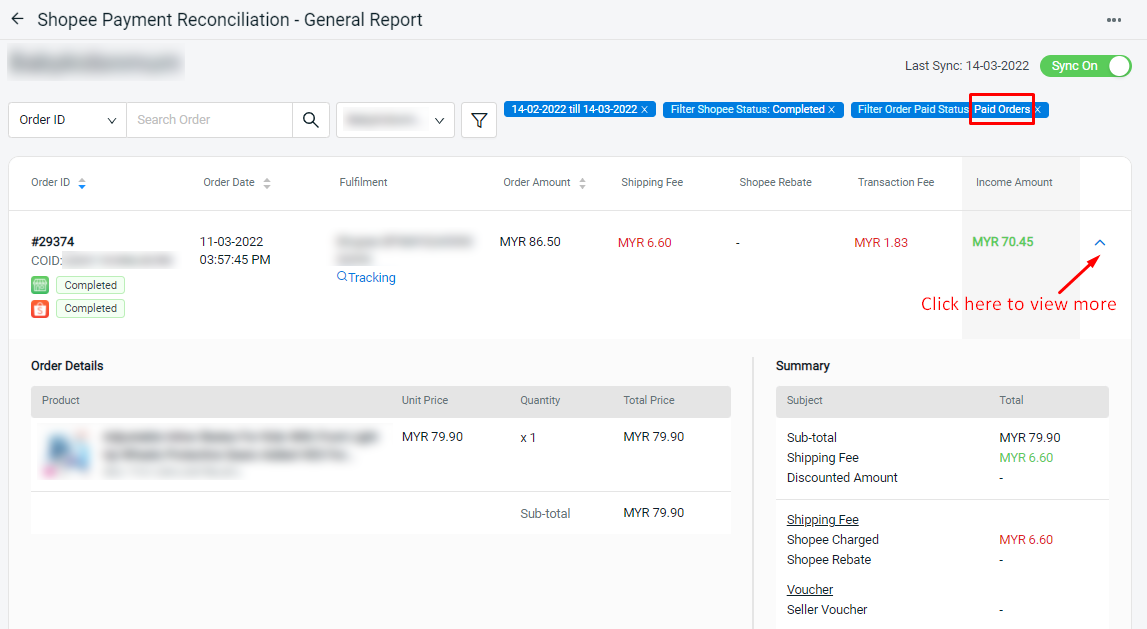Sort orders using the Order ID sort arrows
Screen dimensions: 1147x629
[81, 185]
